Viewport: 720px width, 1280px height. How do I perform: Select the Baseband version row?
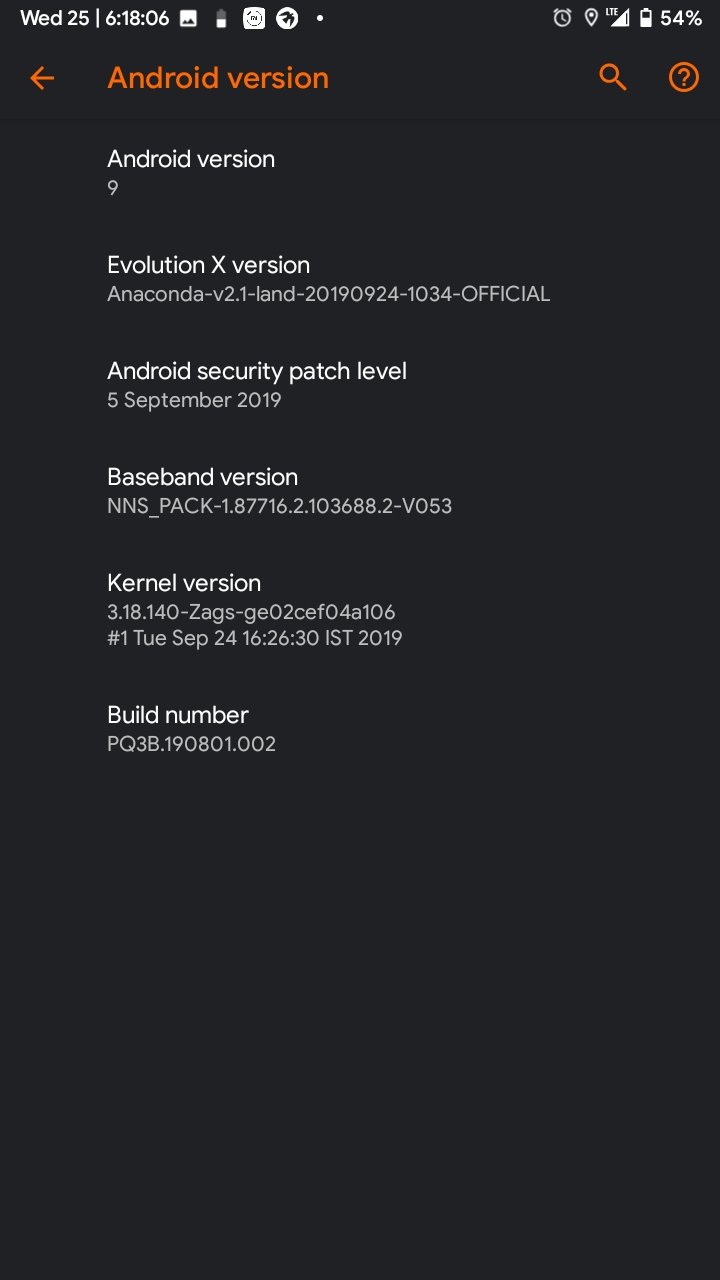(x=360, y=491)
